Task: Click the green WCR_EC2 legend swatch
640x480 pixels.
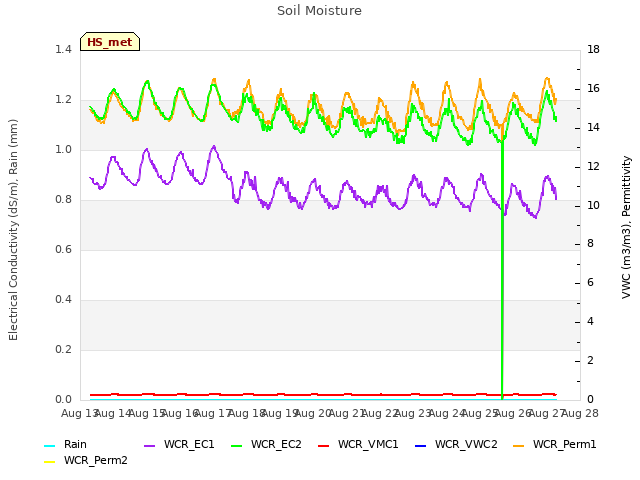Action: (x=237, y=445)
